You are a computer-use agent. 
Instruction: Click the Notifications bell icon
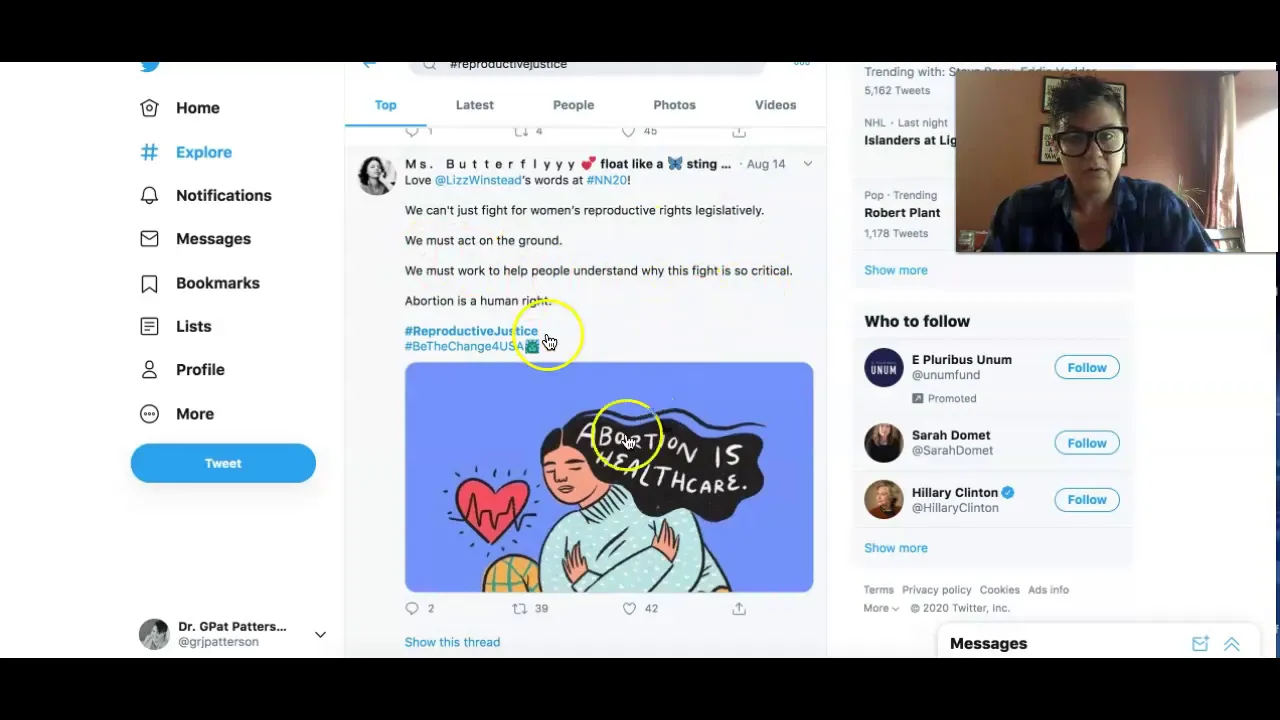(x=149, y=195)
